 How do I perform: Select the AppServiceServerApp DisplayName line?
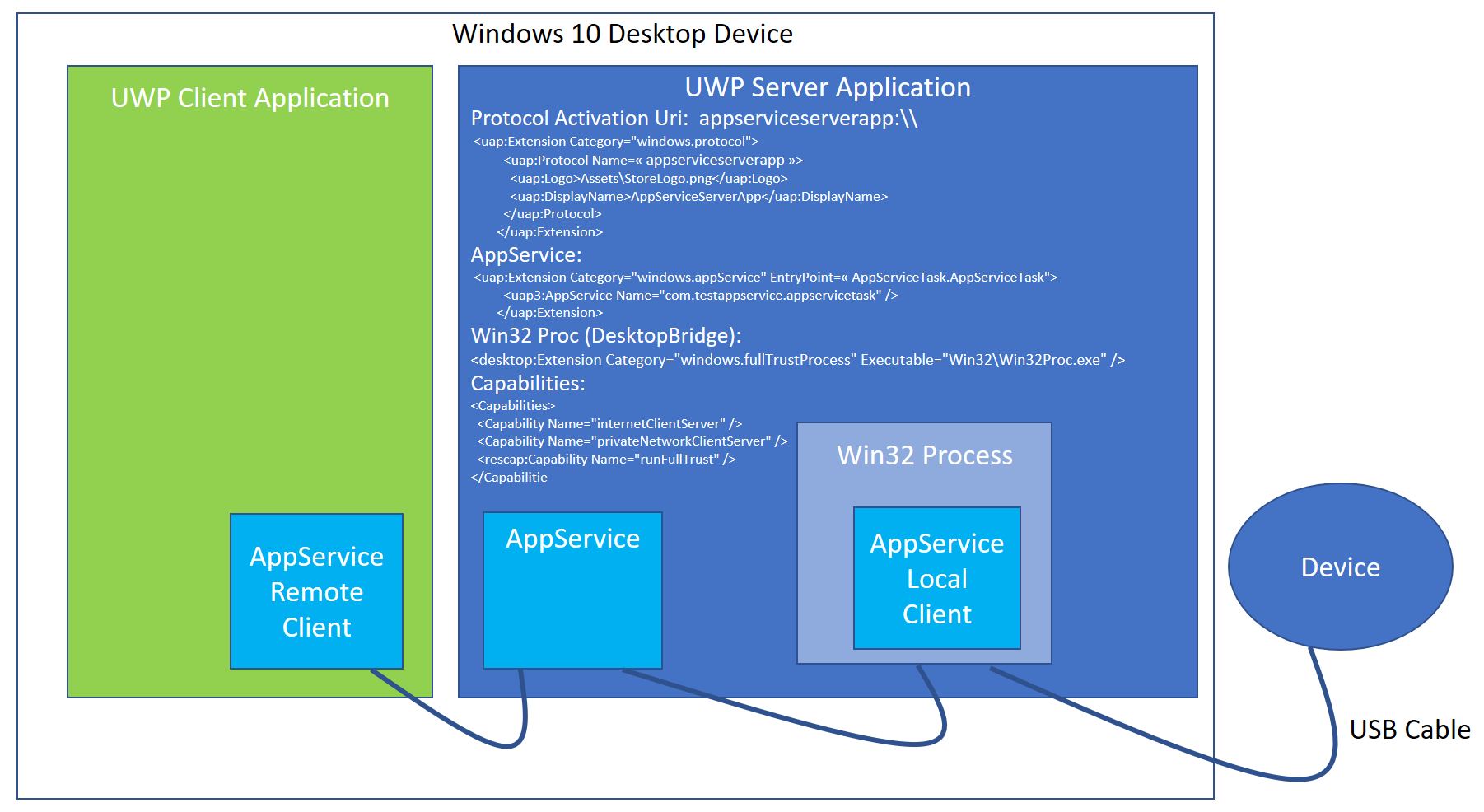698,196
